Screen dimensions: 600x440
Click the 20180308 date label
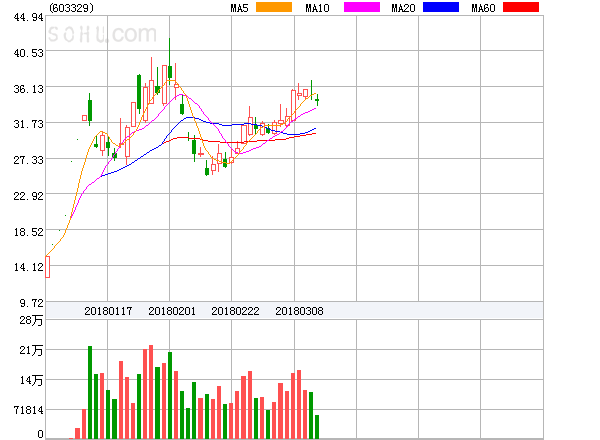pyautogui.click(x=299, y=311)
